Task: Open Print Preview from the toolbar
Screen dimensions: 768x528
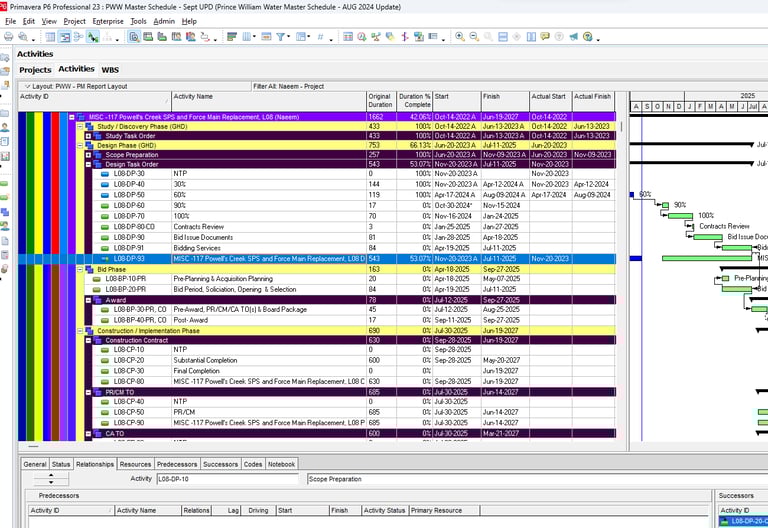Action: pyautogui.click(x=23, y=37)
